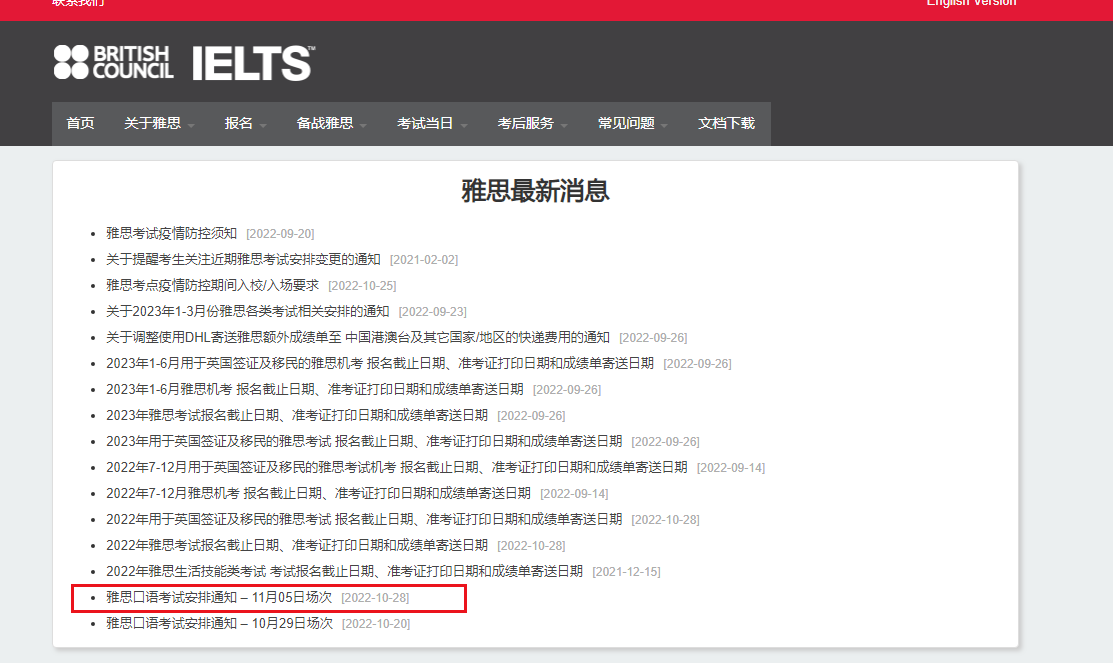Click the British Council logo
1113x663 pixels.
(x=114, y=62)
